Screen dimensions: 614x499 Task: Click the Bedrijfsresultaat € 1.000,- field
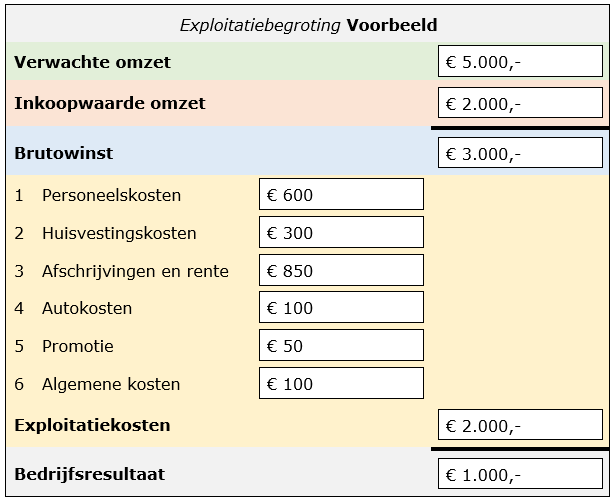point(520,475)
